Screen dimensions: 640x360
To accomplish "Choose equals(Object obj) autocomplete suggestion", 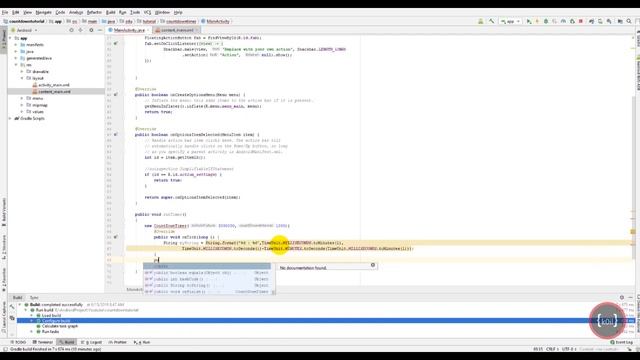I will point(207,273).
